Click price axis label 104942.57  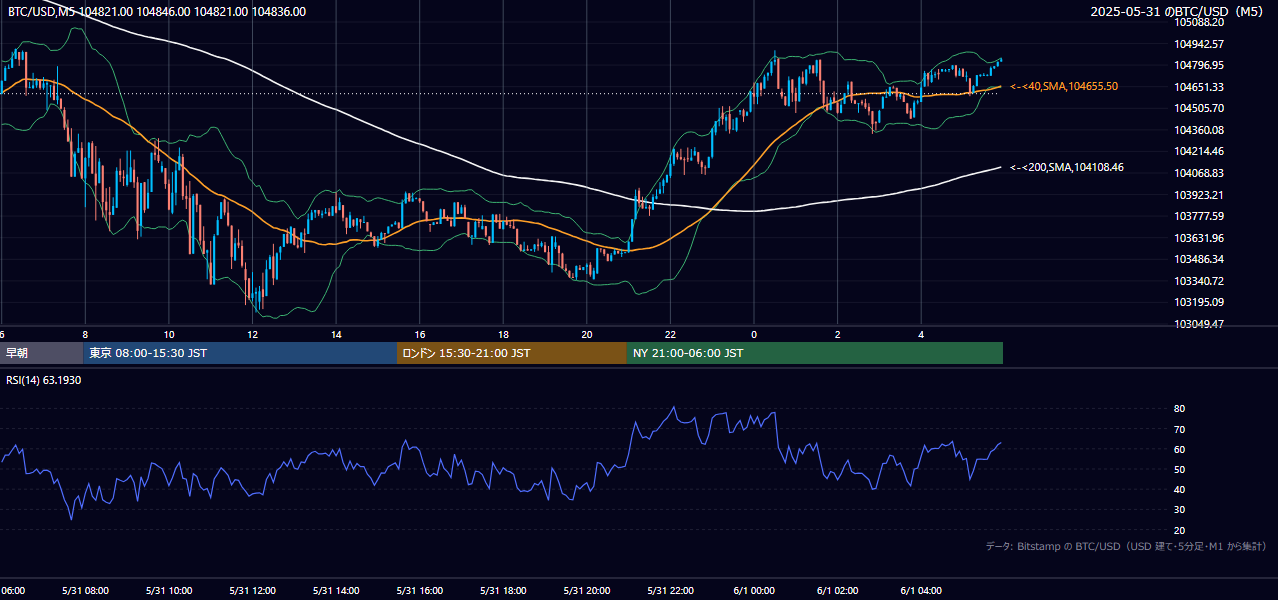[1200, 44]
